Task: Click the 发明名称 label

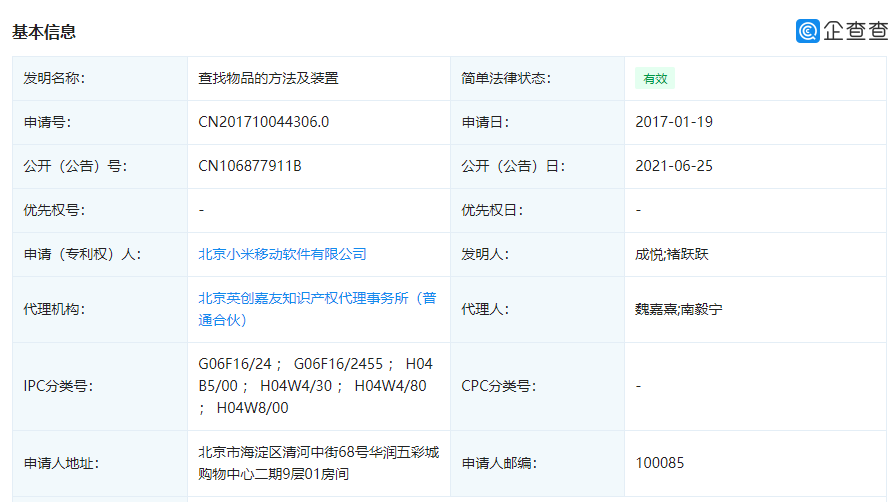Action: tap(54, 78)
